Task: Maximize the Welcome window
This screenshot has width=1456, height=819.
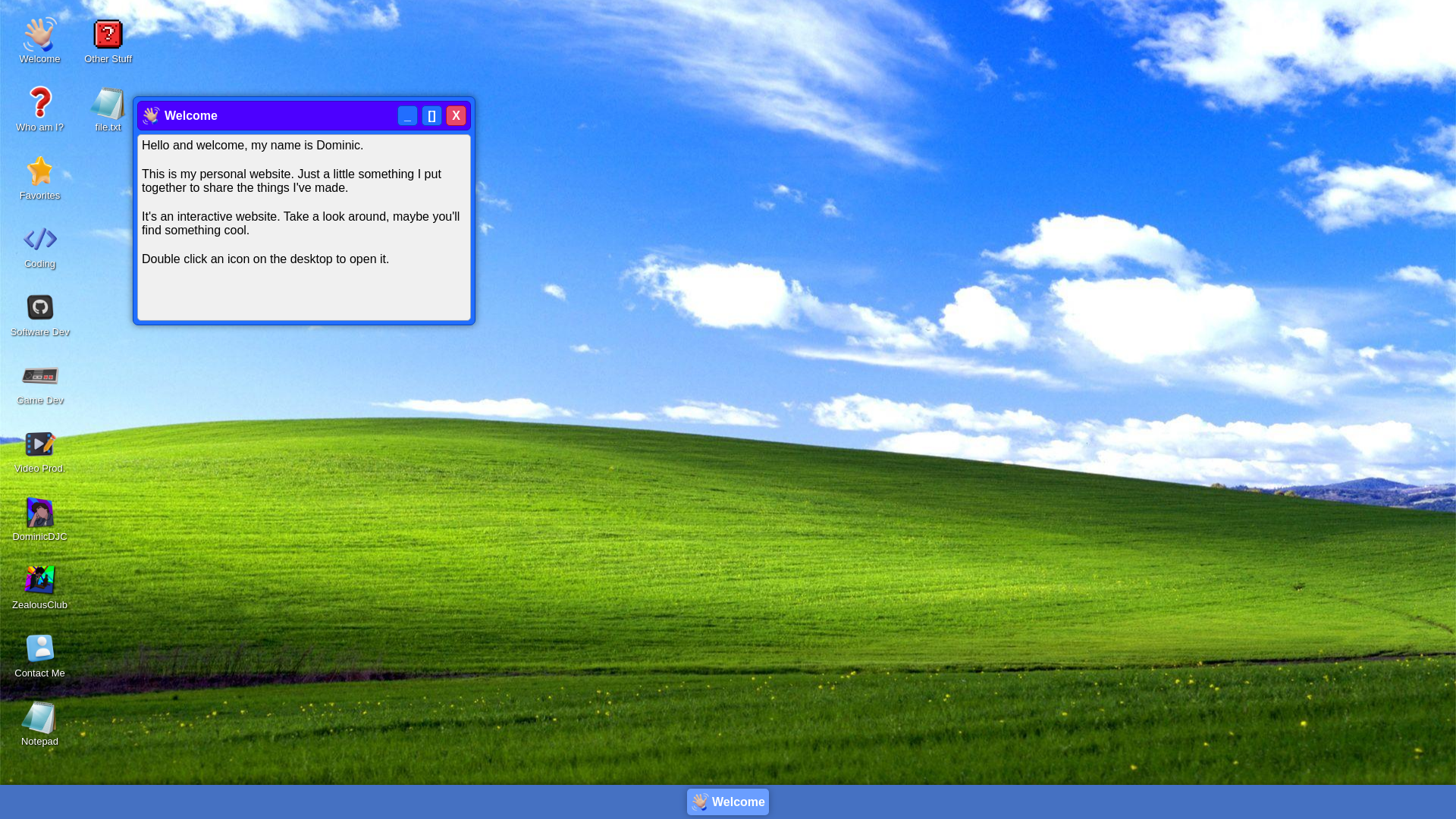Action: point(431,115)
